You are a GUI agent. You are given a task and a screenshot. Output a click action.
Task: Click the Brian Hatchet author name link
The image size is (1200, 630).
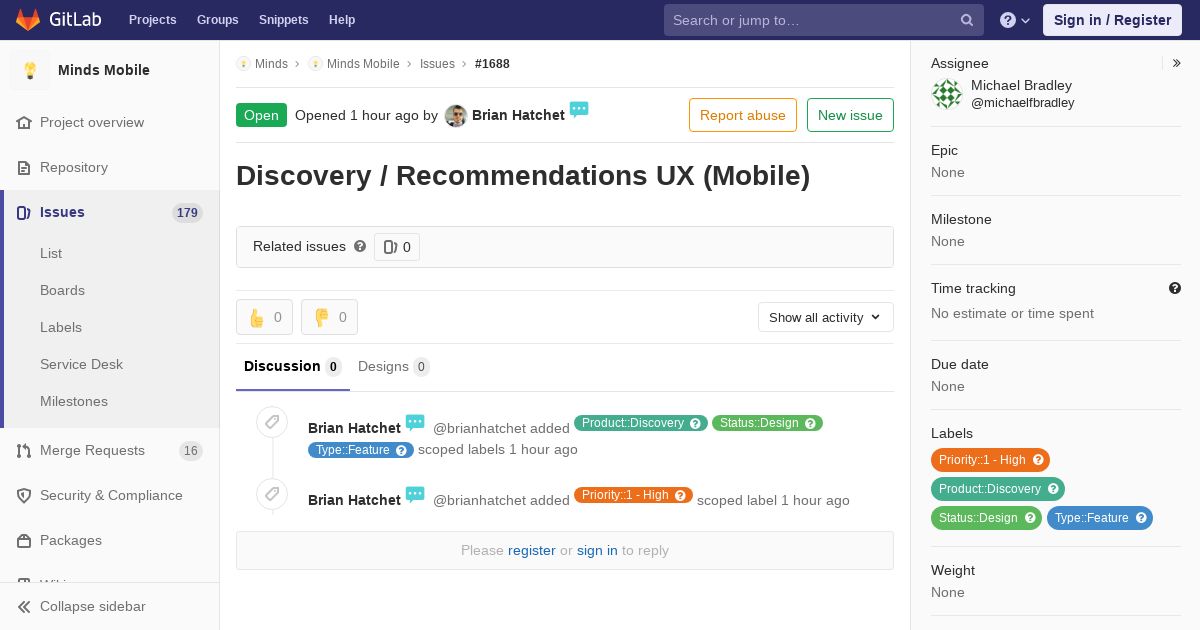click(x=518, y=115)
